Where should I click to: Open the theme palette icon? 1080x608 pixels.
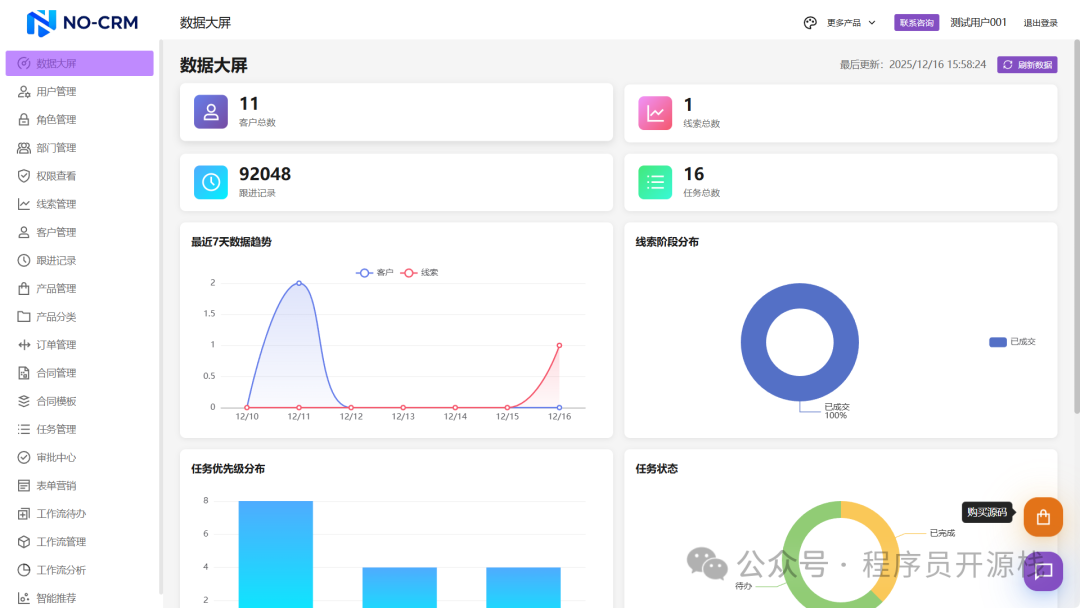tap(810, 23)
